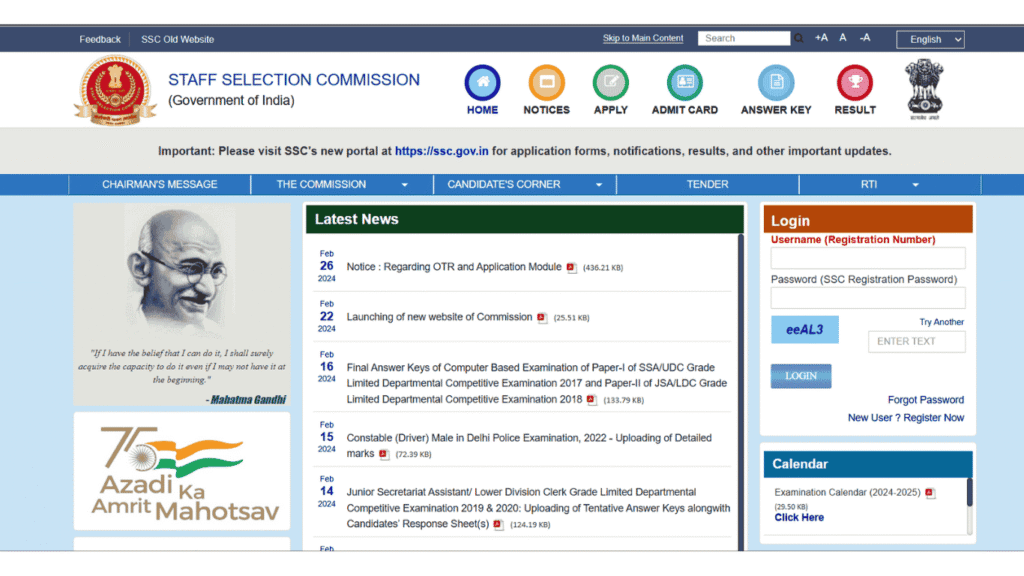Open PDF icon for Junior Secretariat Assistant notice
The width and height of the screenshot is (1024, 576).
[x=498, y=524]
